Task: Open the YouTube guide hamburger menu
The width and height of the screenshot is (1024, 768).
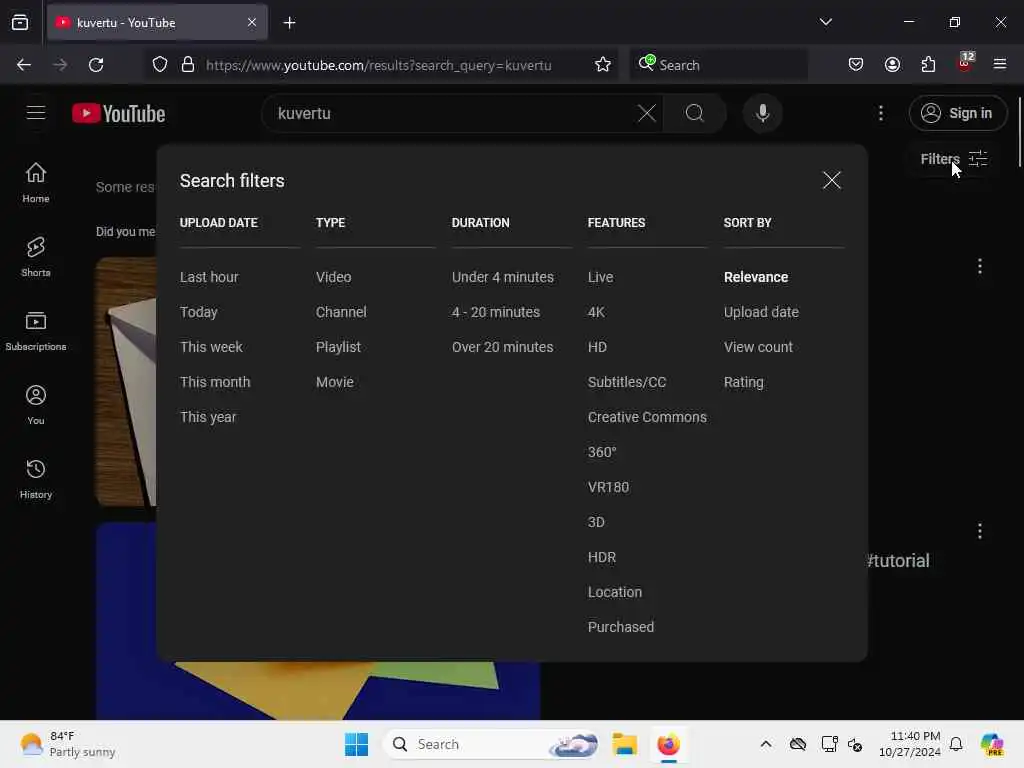Action: pos(36,113)
